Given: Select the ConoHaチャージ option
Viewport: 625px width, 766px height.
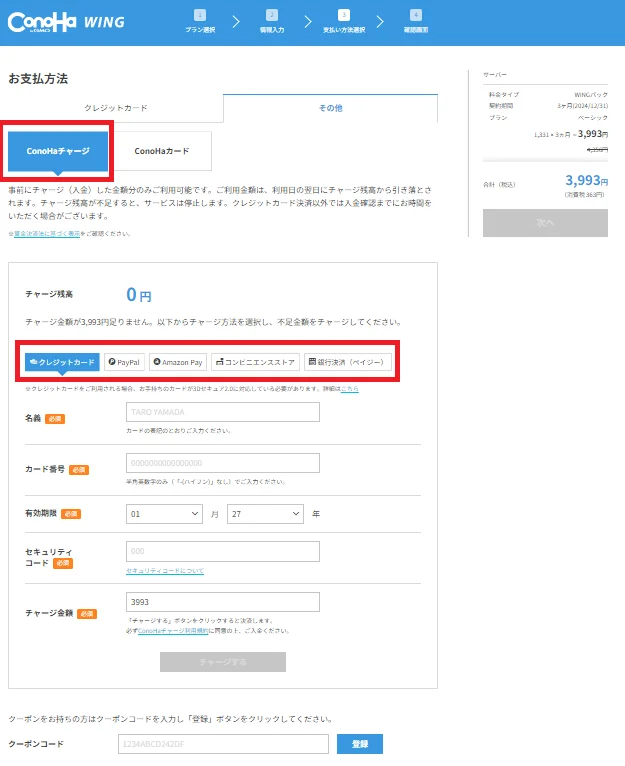Looking at the screenshot, I should [58, 151].
